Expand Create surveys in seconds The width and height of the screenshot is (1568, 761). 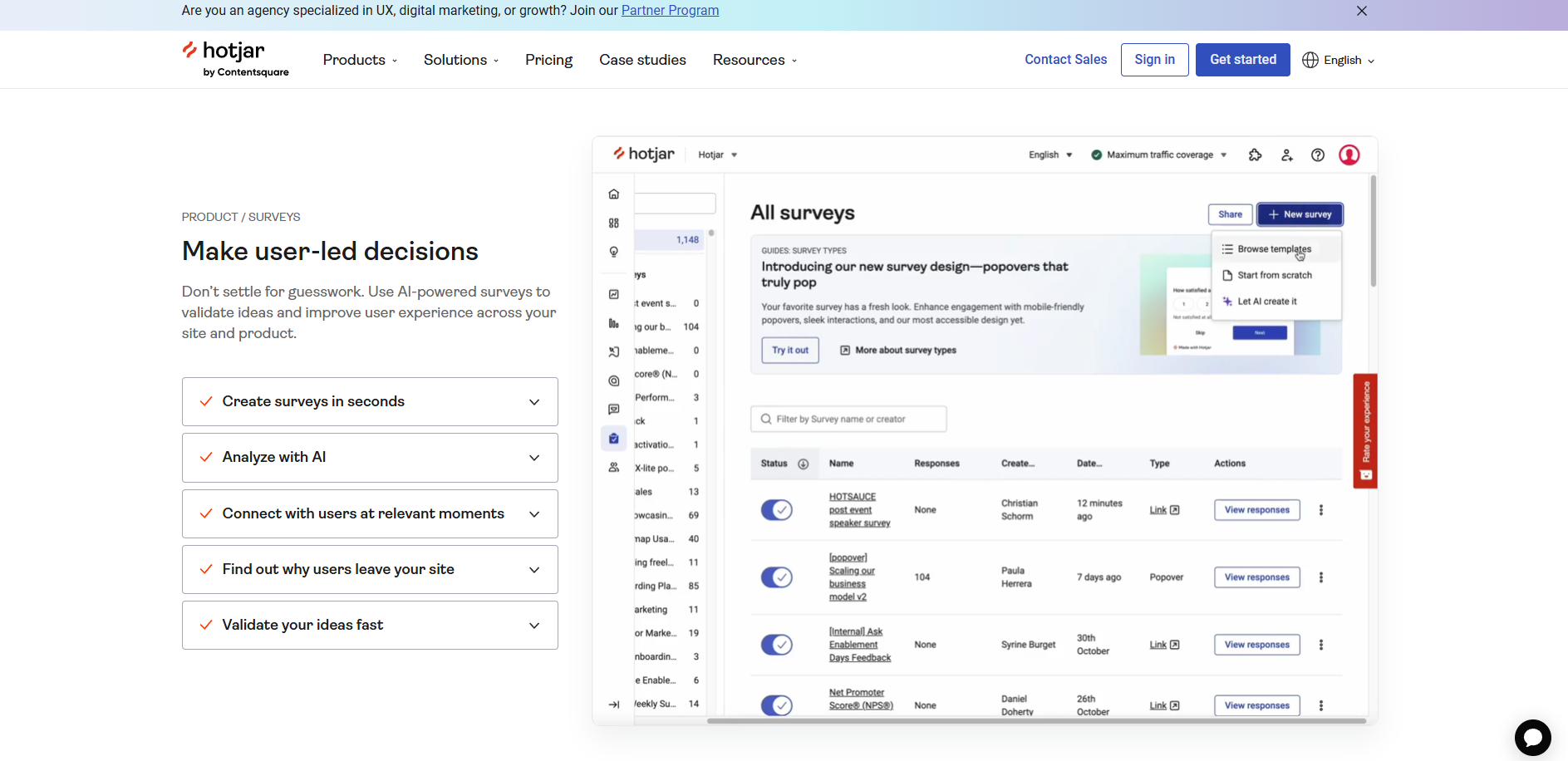coord(370,401)
